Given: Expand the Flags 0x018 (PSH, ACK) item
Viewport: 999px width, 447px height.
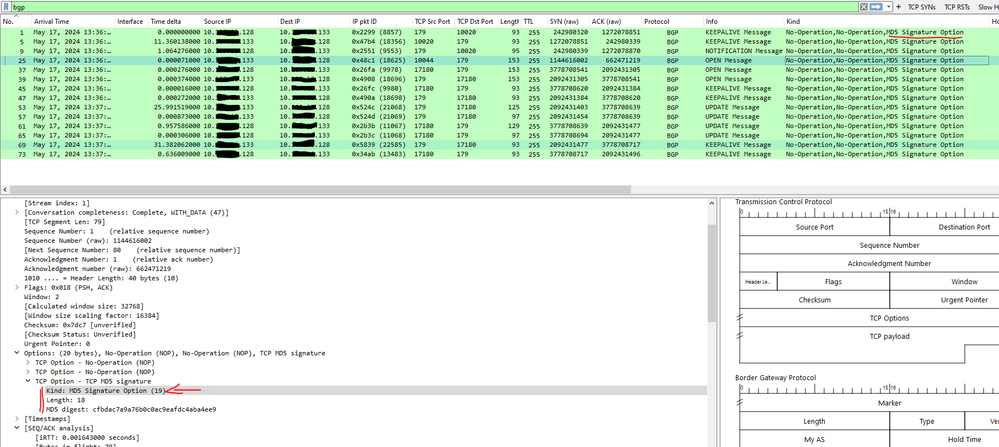Looking at the screenshot, I should (17, 287).
